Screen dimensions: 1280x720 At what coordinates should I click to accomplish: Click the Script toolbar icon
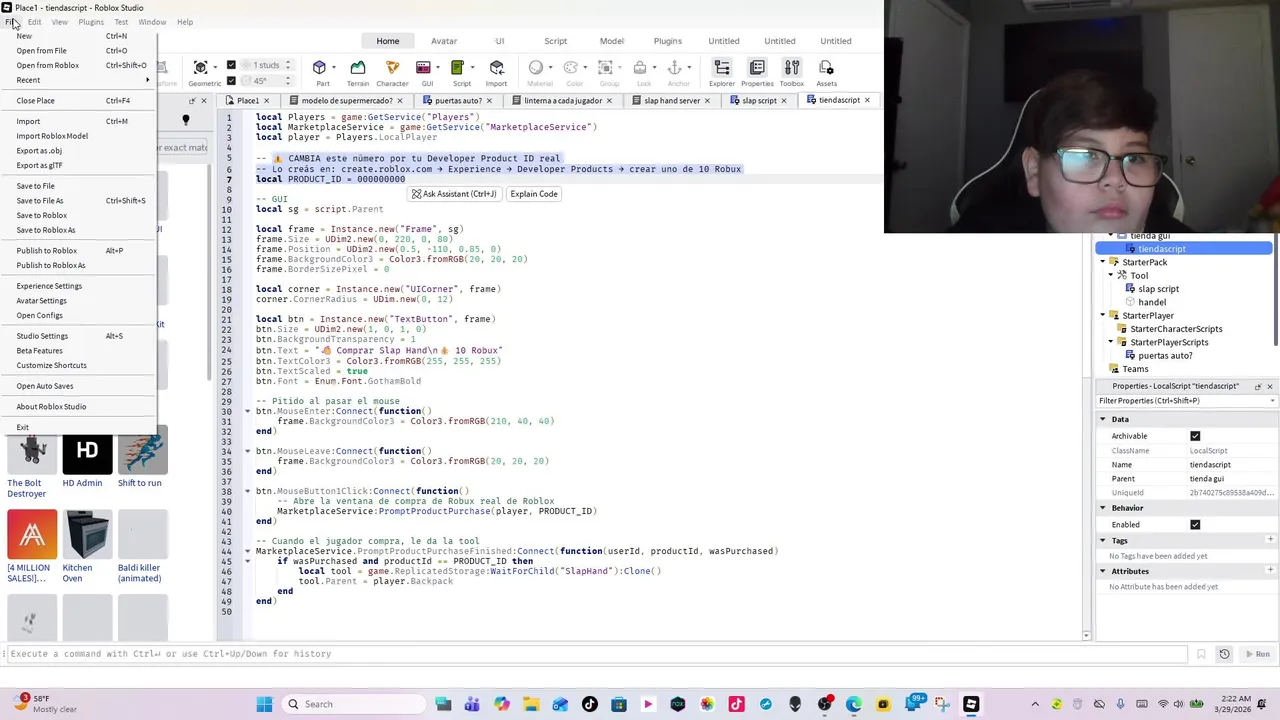[x=459, y=68]
